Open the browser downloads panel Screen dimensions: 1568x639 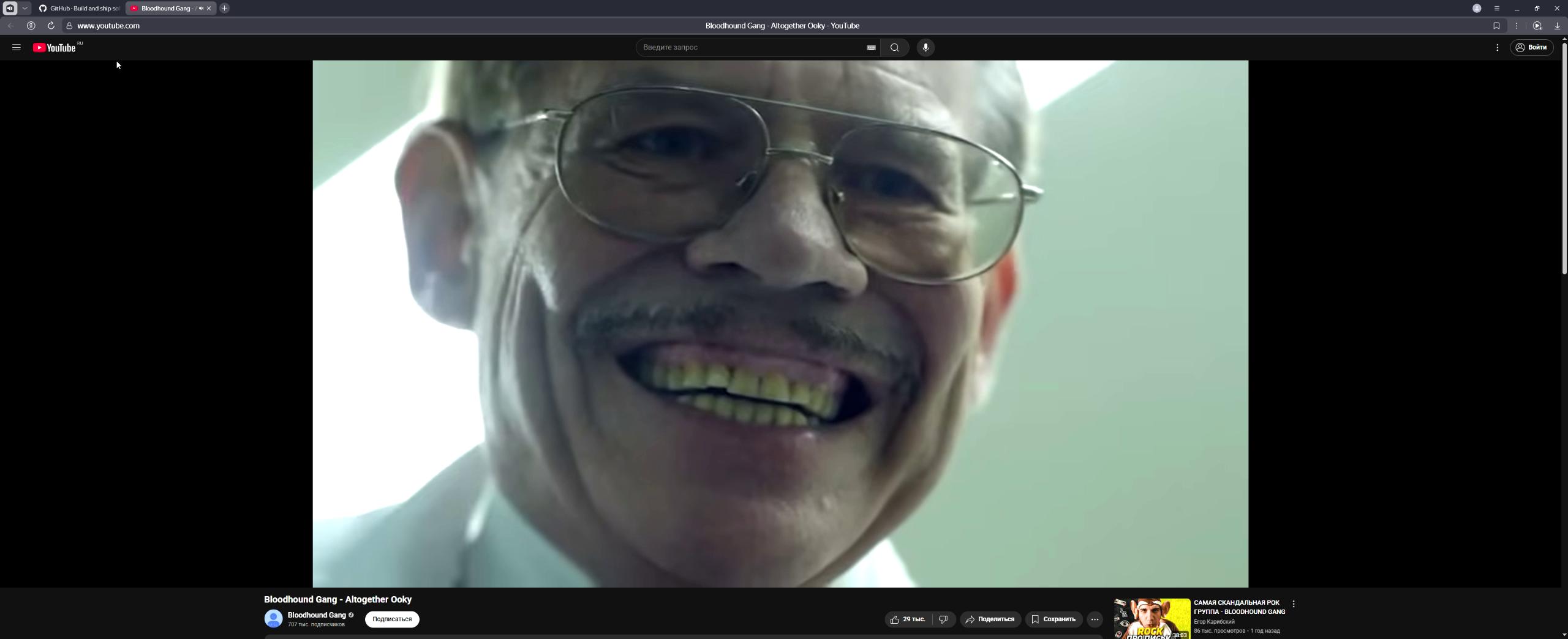(x=1557, y=26)
